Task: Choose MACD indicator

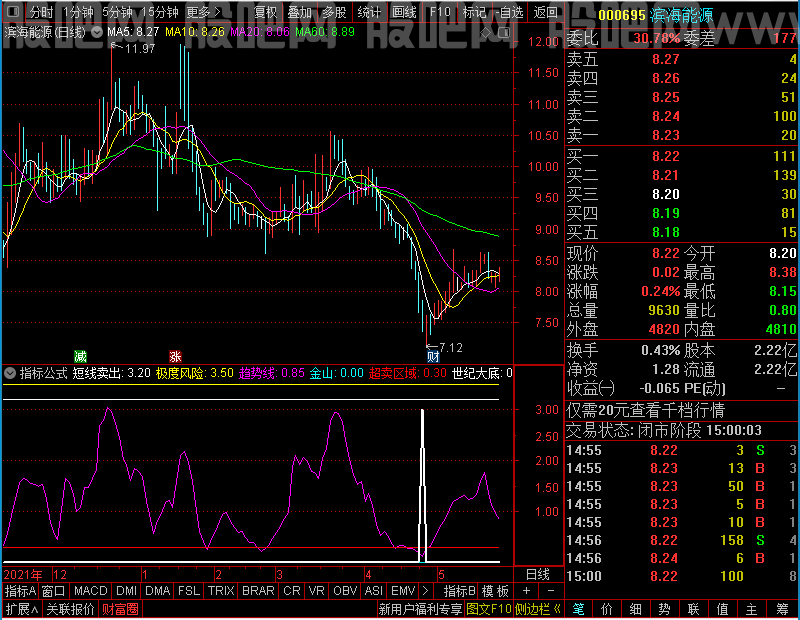Action: click(90, 591)
